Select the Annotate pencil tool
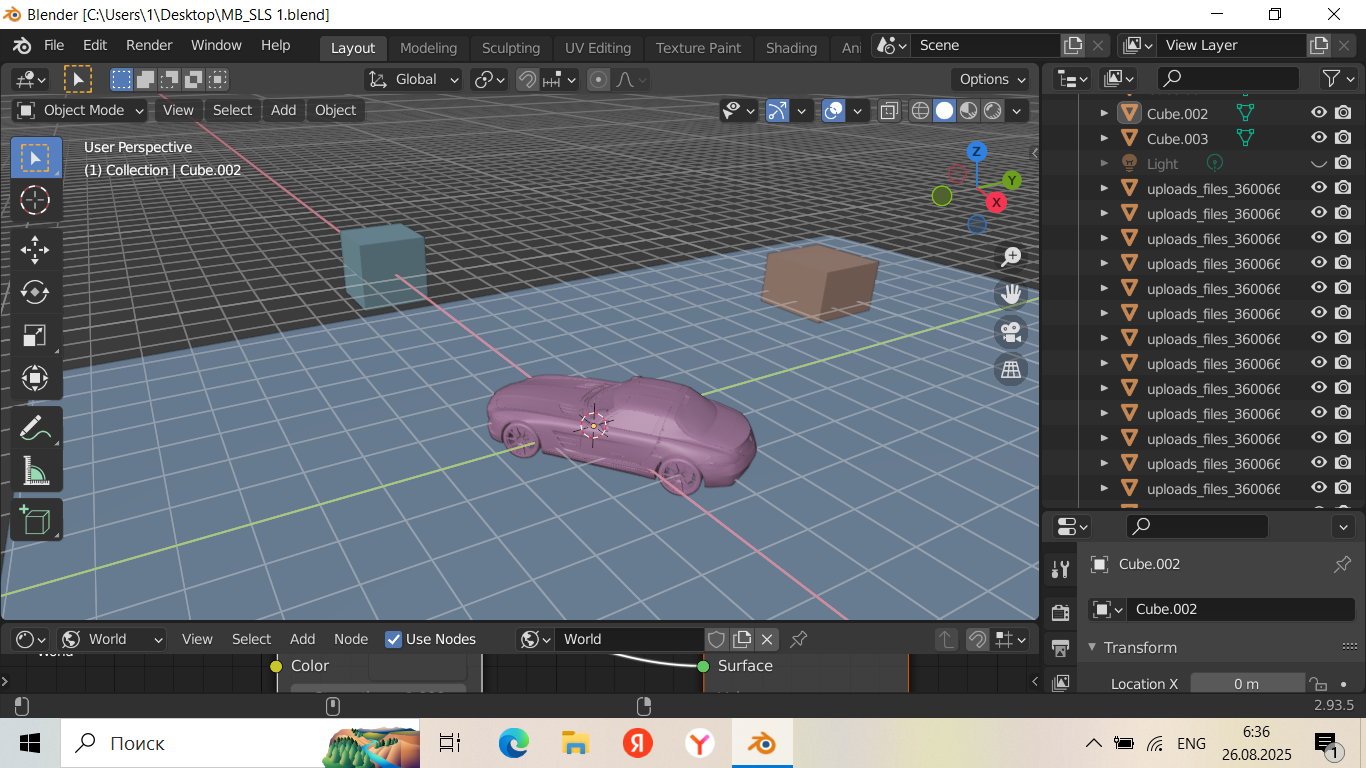 click(x=35, y=428)
